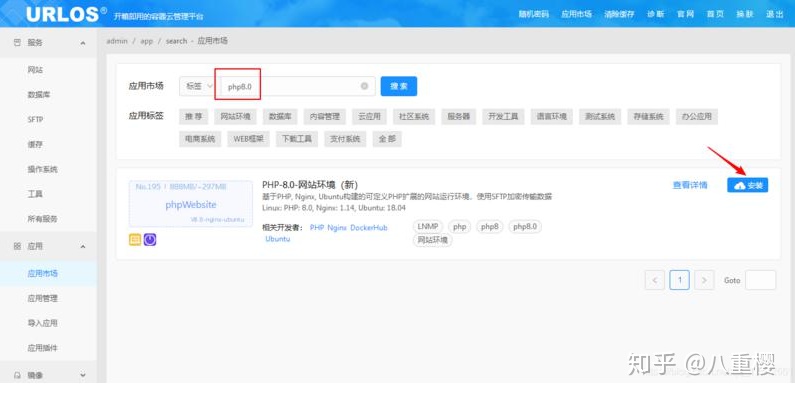Open 操作系统 in the sidebar
Screen dimensions: 795x397
point(43,169)
